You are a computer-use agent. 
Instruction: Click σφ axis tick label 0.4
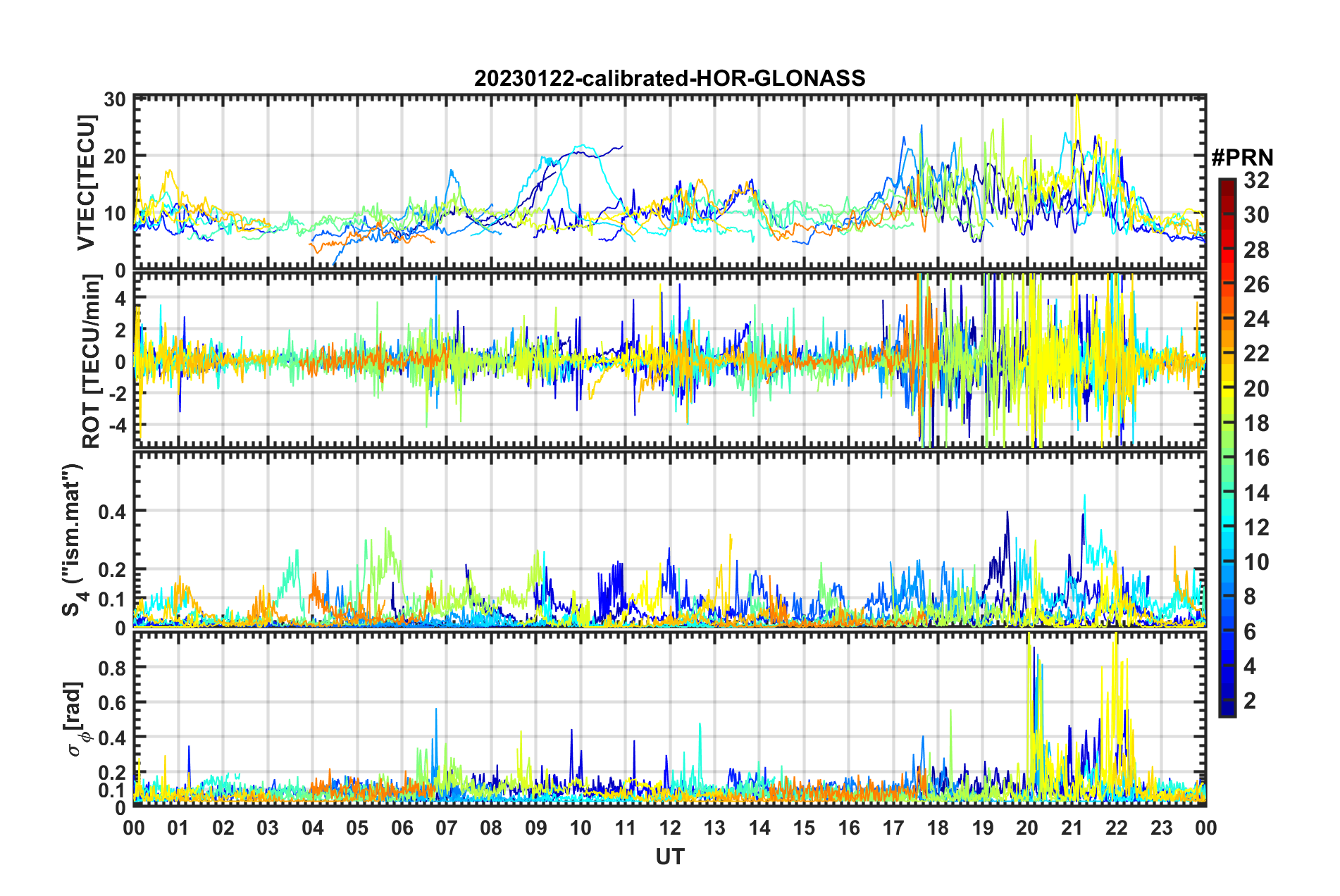click(113, 738)
